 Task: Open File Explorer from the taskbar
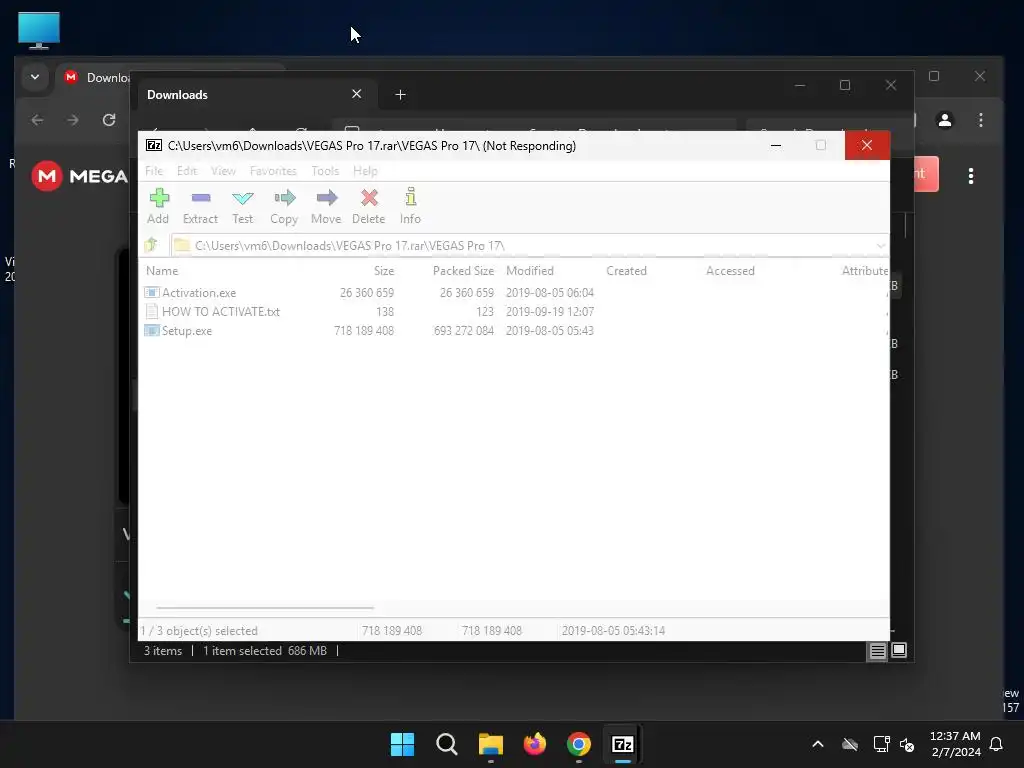(x=491, y=744)
